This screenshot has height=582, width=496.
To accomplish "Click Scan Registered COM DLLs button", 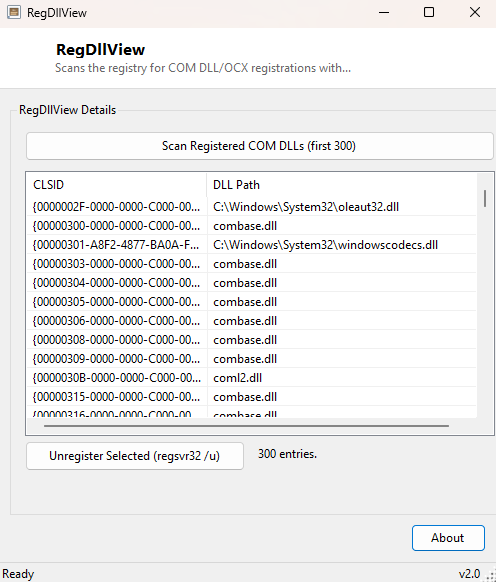I will 259,146.
